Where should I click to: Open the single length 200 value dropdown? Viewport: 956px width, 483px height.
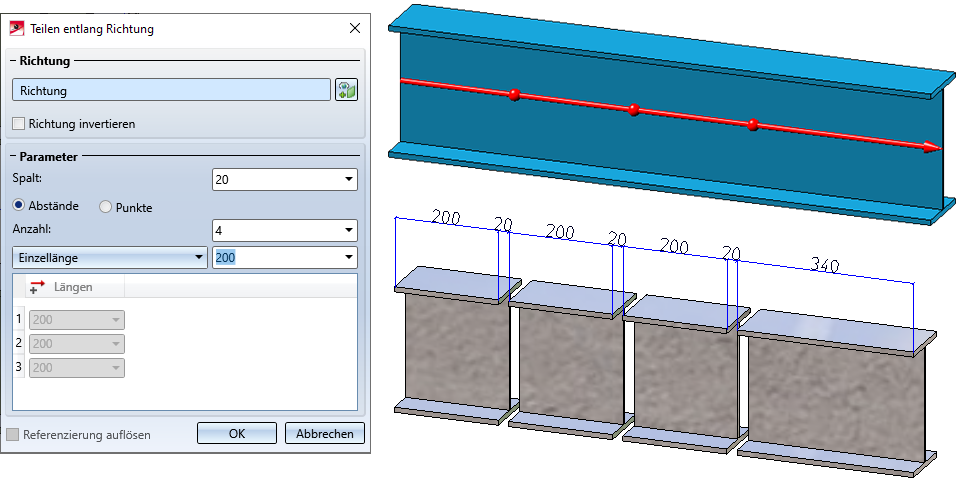pyautogui.click(x=349, y=257)
